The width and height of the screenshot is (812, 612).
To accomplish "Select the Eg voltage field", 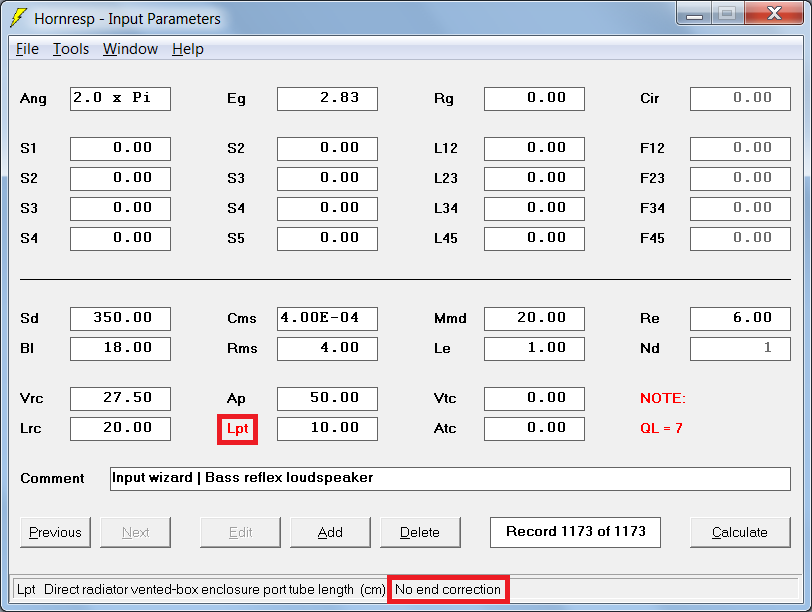I will click(327, 99).
